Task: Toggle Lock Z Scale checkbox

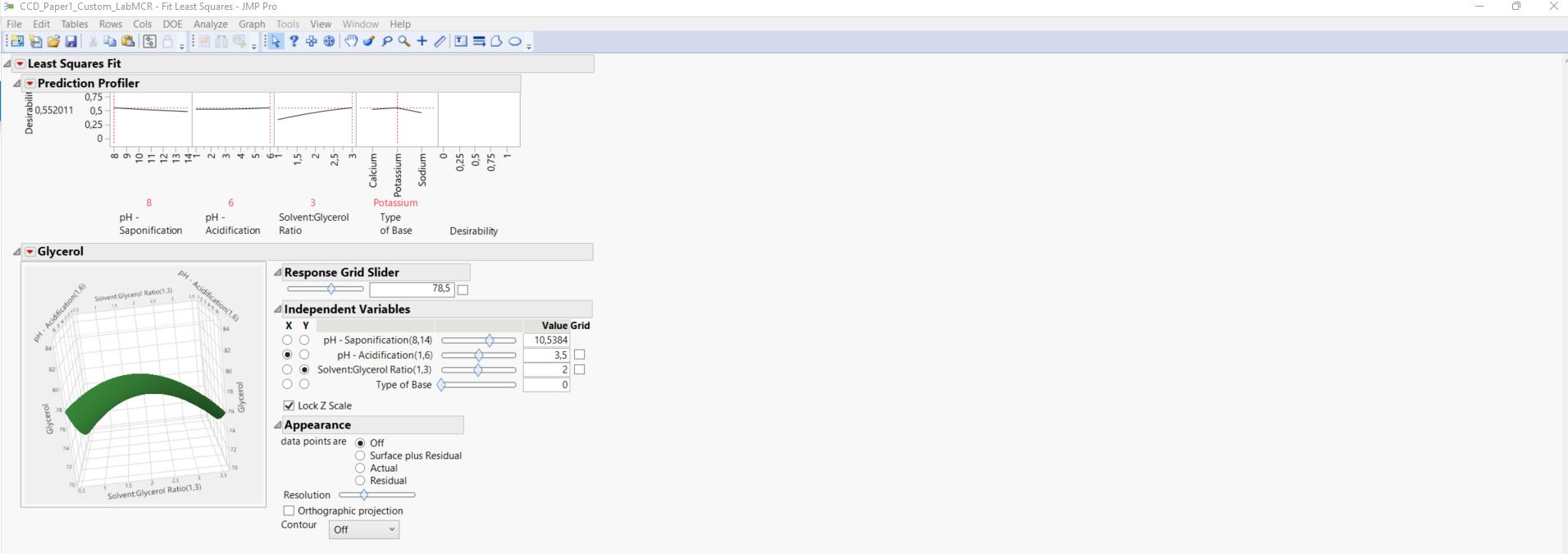Action: click(x=289, y=405)
